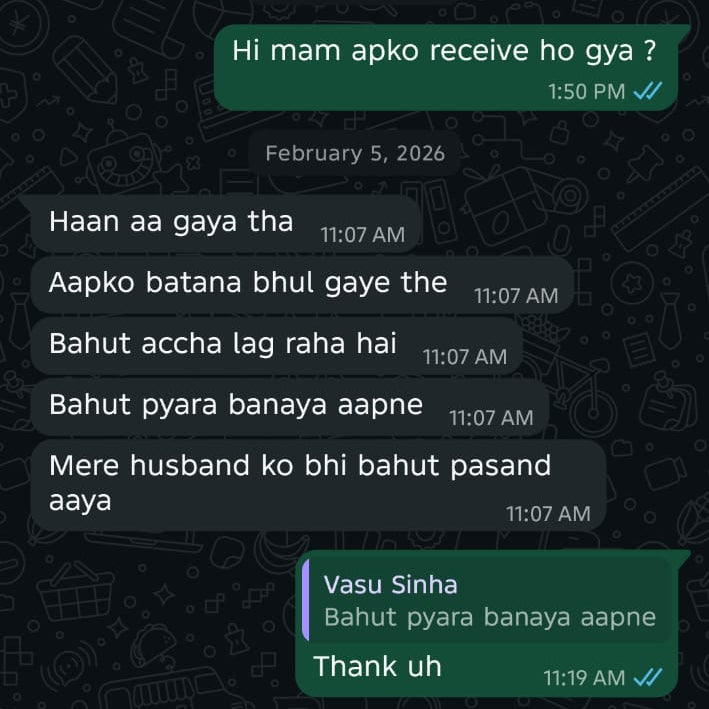
Task: Tap 11:07 AM timestamp on 'Bahut accha' message
Action: pos(465,357)
